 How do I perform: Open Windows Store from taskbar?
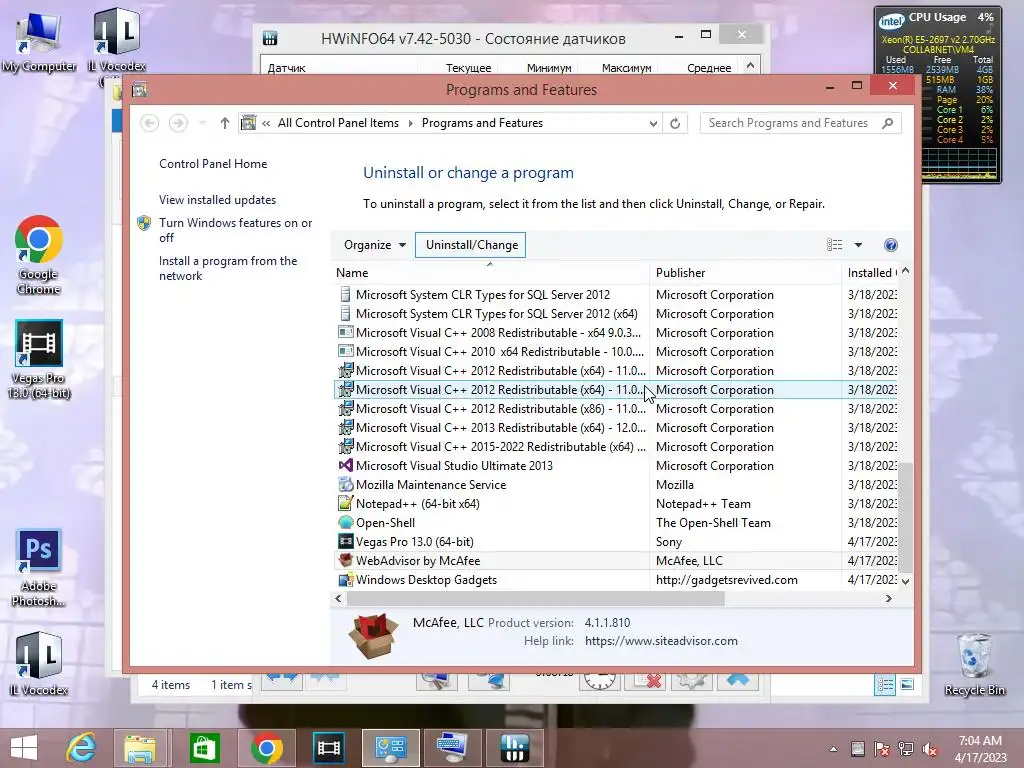point(204,748)
